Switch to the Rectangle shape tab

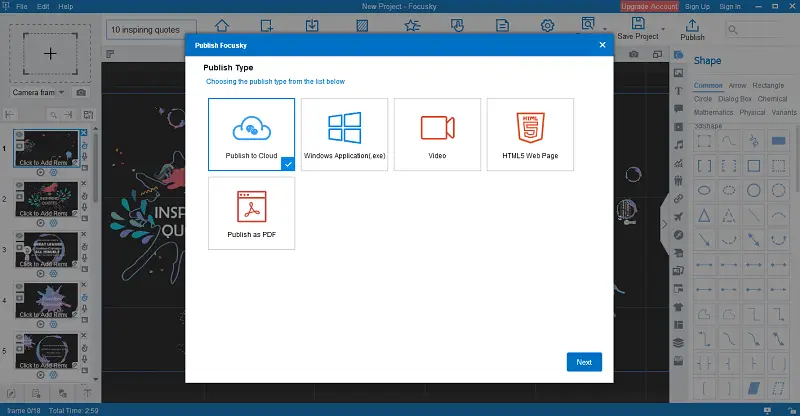[x=768, y=85]
